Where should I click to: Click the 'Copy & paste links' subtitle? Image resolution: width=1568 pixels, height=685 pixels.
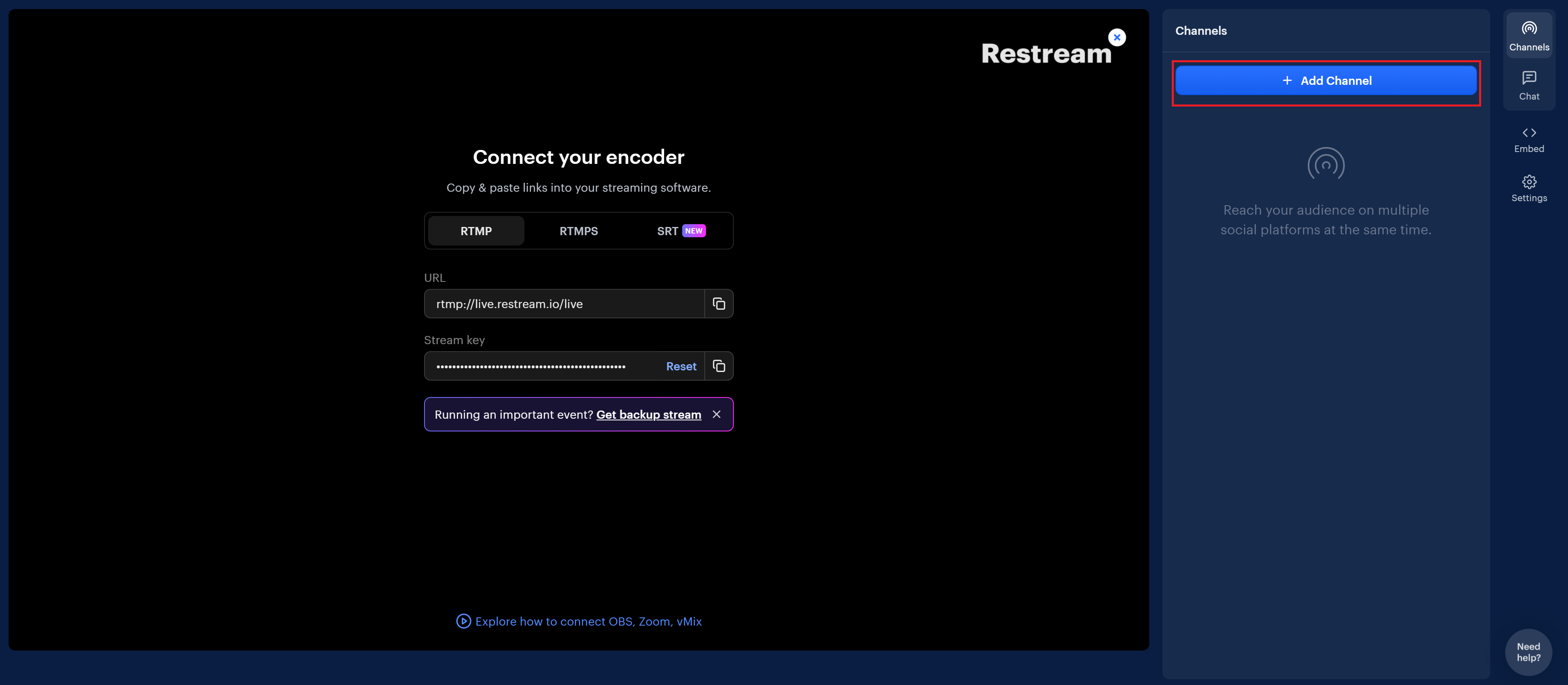578,188
